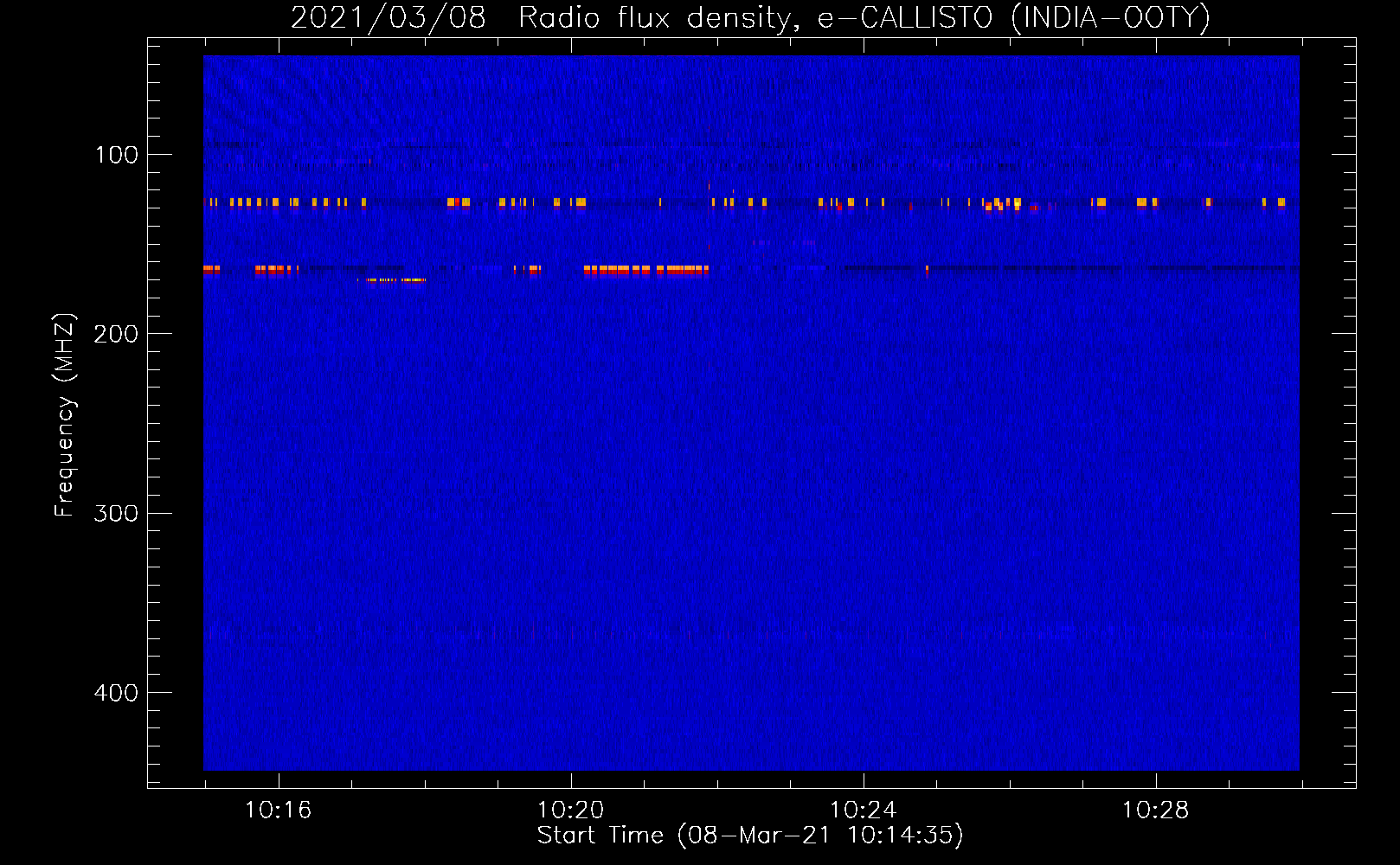Image resolution: width=1400 pixels, height=865 pixels.
Task: Click the 10:28 time tick label
Action: tap(1155, 810)
